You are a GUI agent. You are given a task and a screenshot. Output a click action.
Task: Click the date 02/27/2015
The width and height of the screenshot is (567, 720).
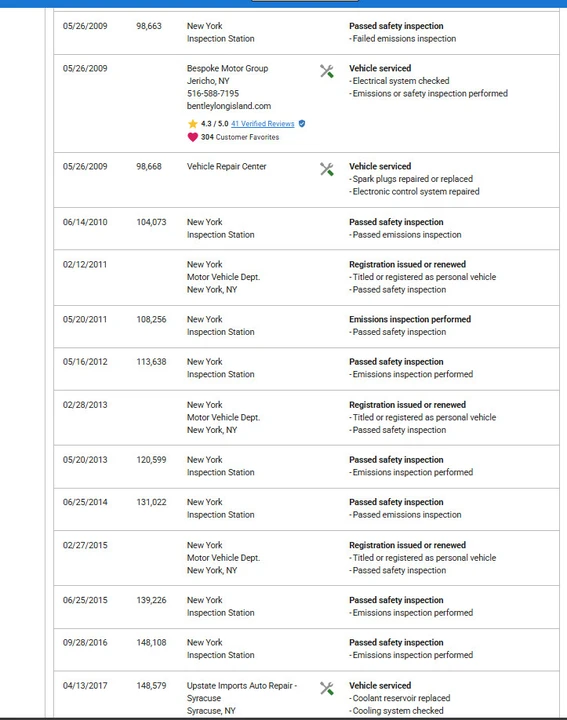(x=85, y=546)
